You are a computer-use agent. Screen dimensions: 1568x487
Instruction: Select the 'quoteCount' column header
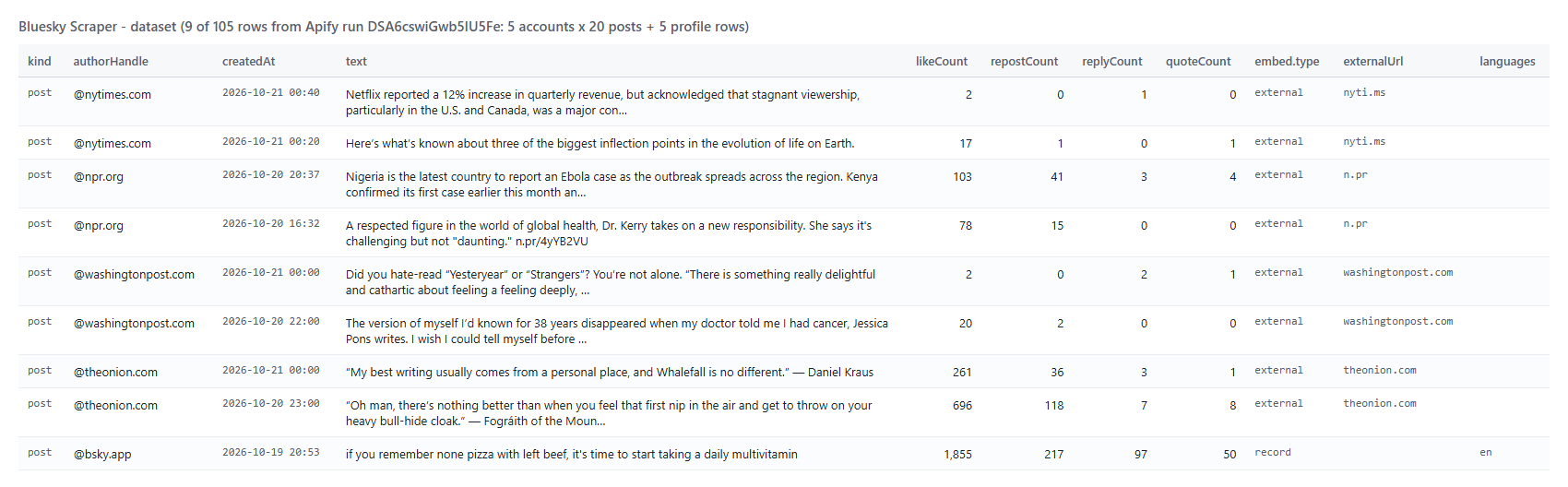[1198, 62]
